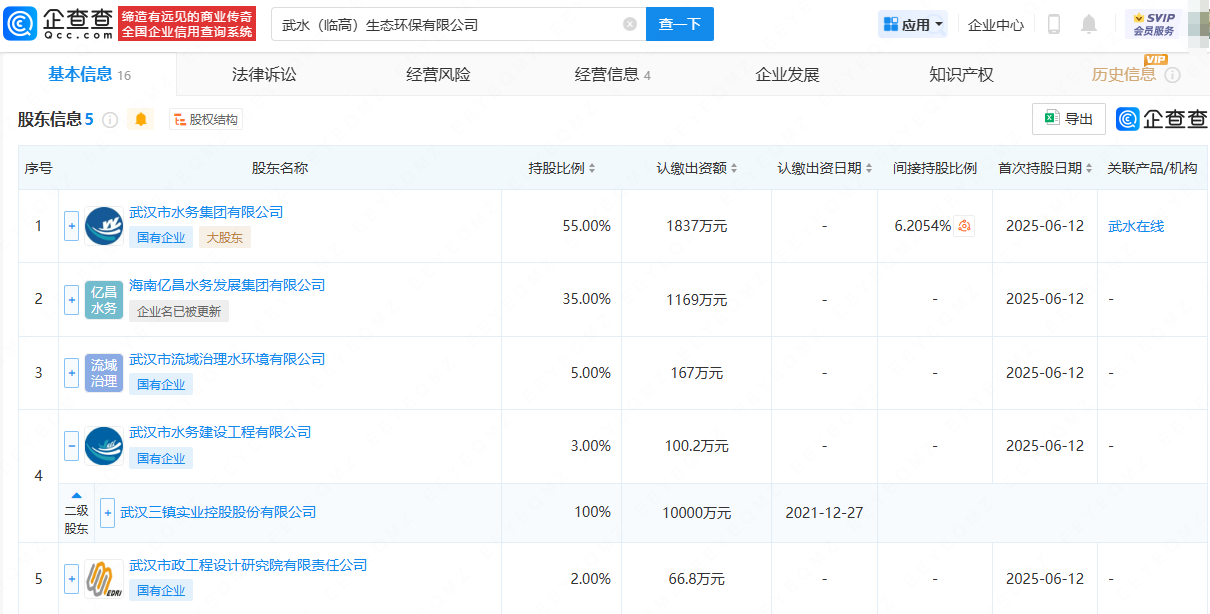Viewport: 1210px width, 614px height.
Task: Click the 2021-12-27 date cell
Action: [x=824, y=512]
